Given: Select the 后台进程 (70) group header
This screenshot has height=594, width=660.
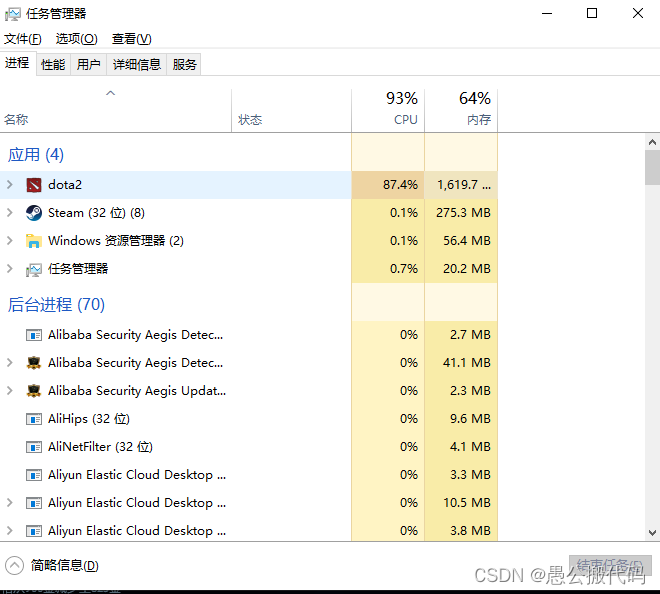Looking at the screenshot, I should 56,305.
